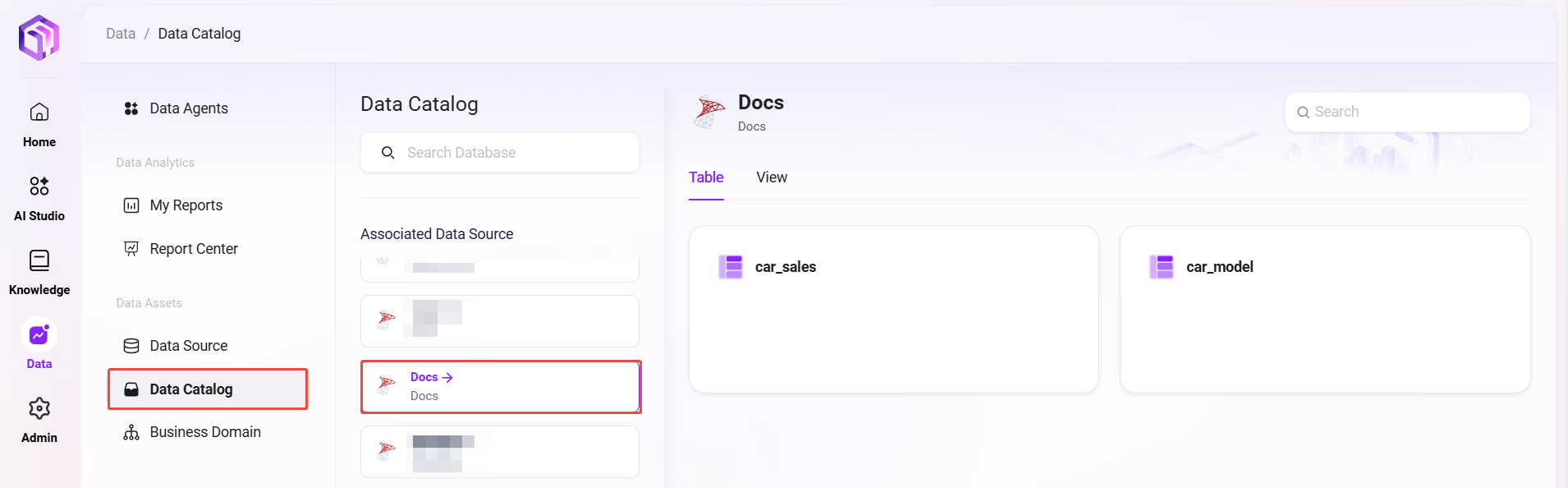Open My Reports
Viewport: 1568px width, 488px height.
[x=186, y=205]
